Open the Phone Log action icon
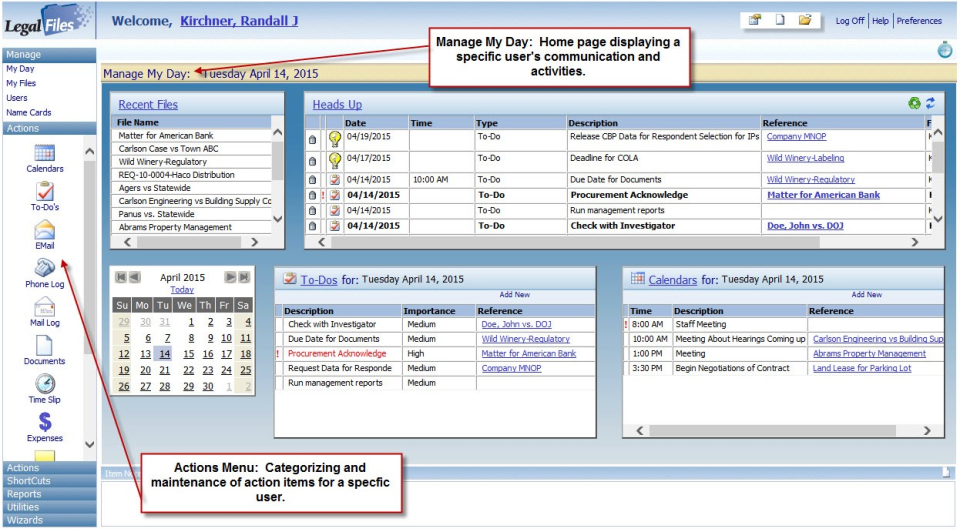This screenshot has height=532, width=960. [45, 268]
